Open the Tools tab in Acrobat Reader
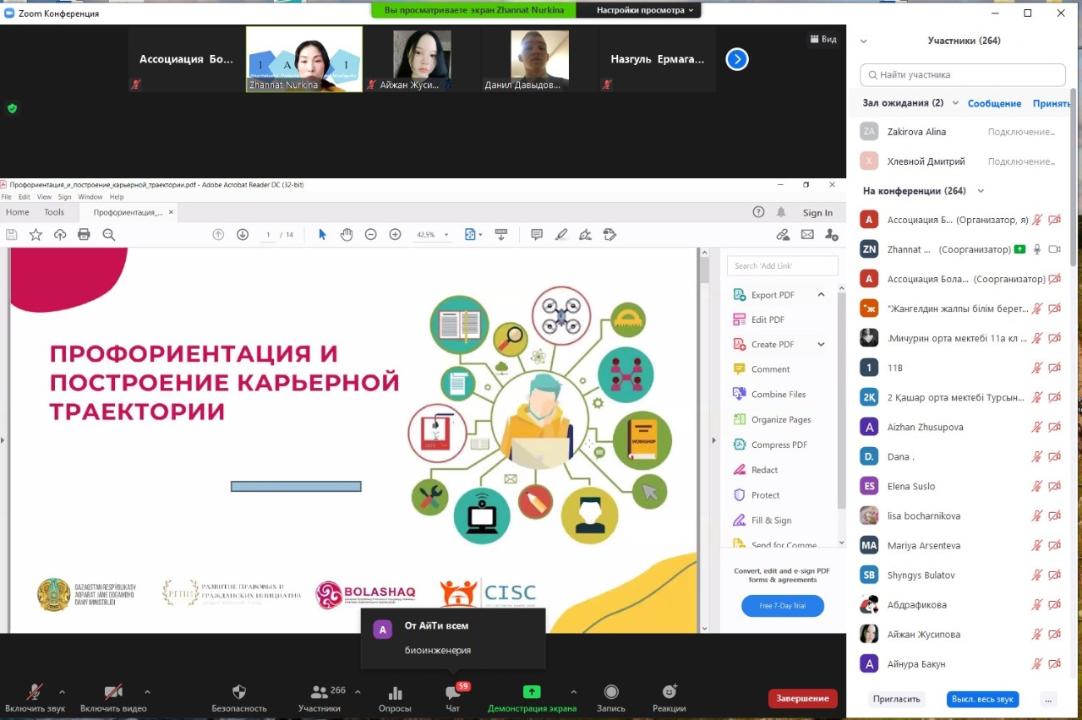 click(x=54, y=212)
